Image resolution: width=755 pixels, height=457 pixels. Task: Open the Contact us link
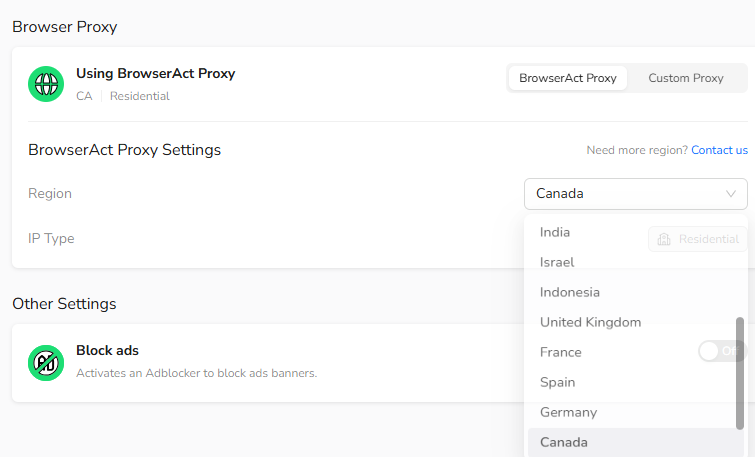(719, 150)
